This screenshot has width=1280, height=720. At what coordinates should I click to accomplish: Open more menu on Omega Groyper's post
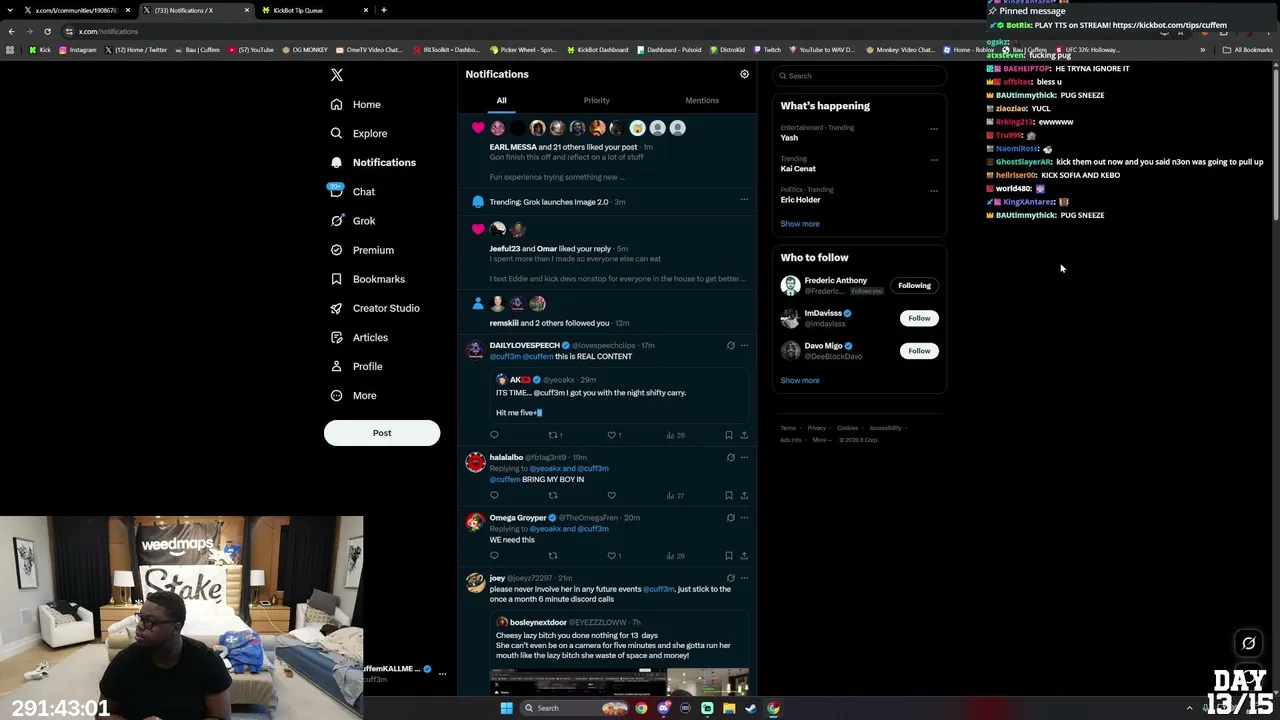tap(744, 518)
